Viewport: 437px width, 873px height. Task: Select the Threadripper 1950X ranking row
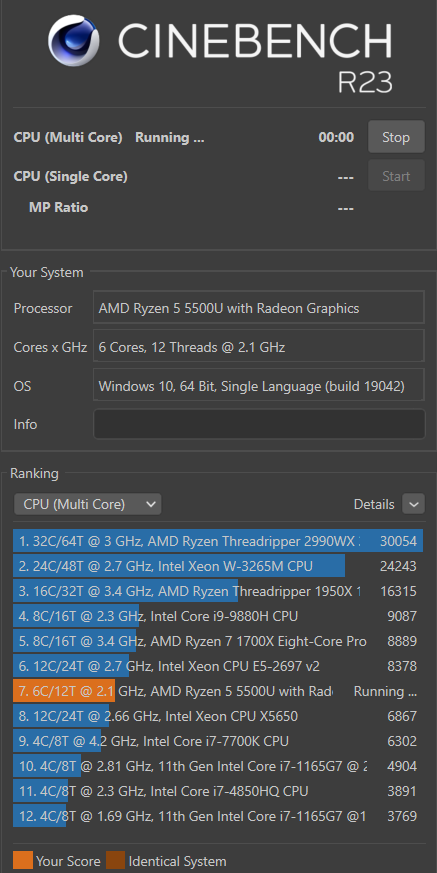click(218, 591)
